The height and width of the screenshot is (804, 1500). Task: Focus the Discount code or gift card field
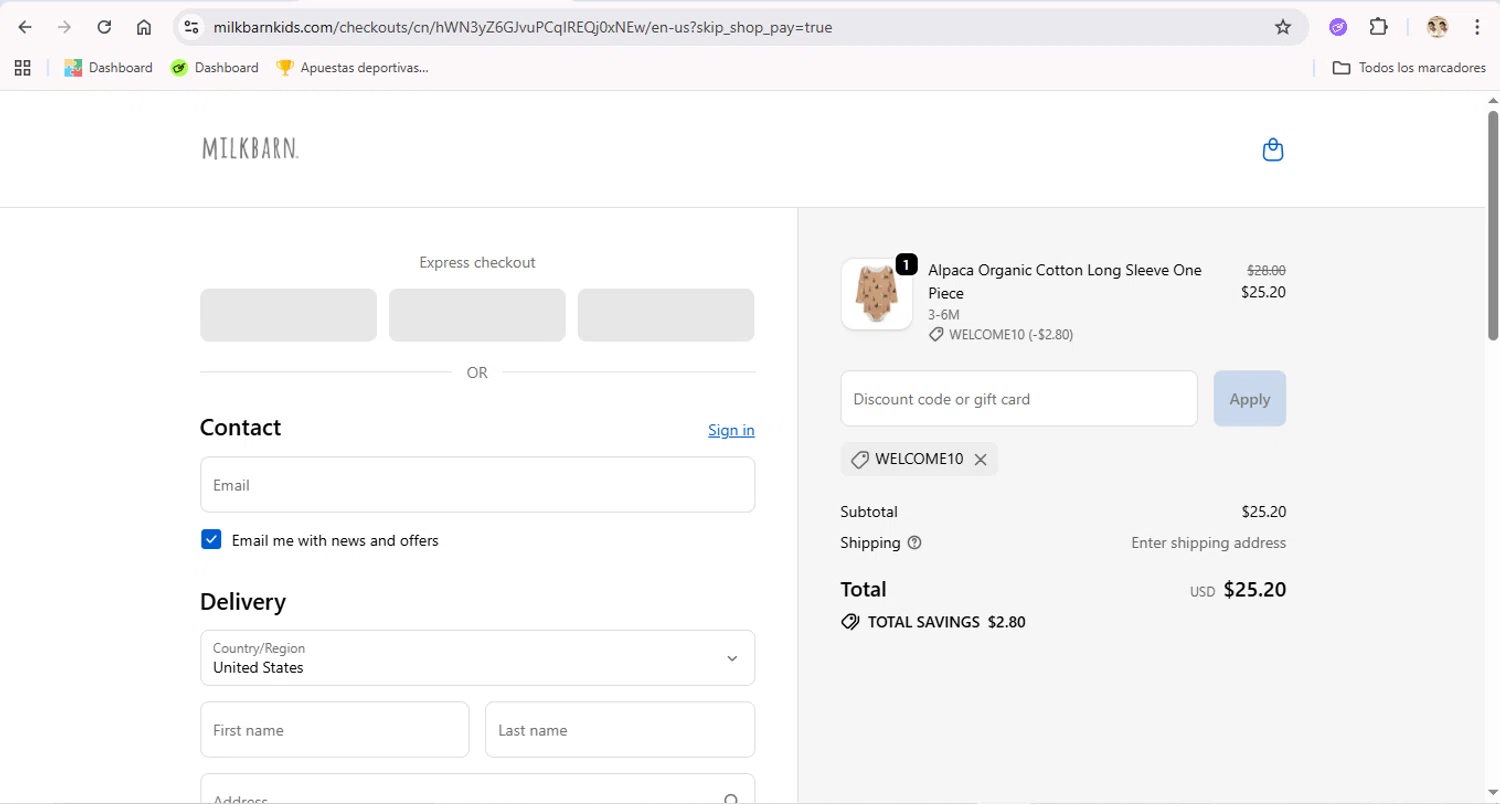click(x=1019, y=399)
